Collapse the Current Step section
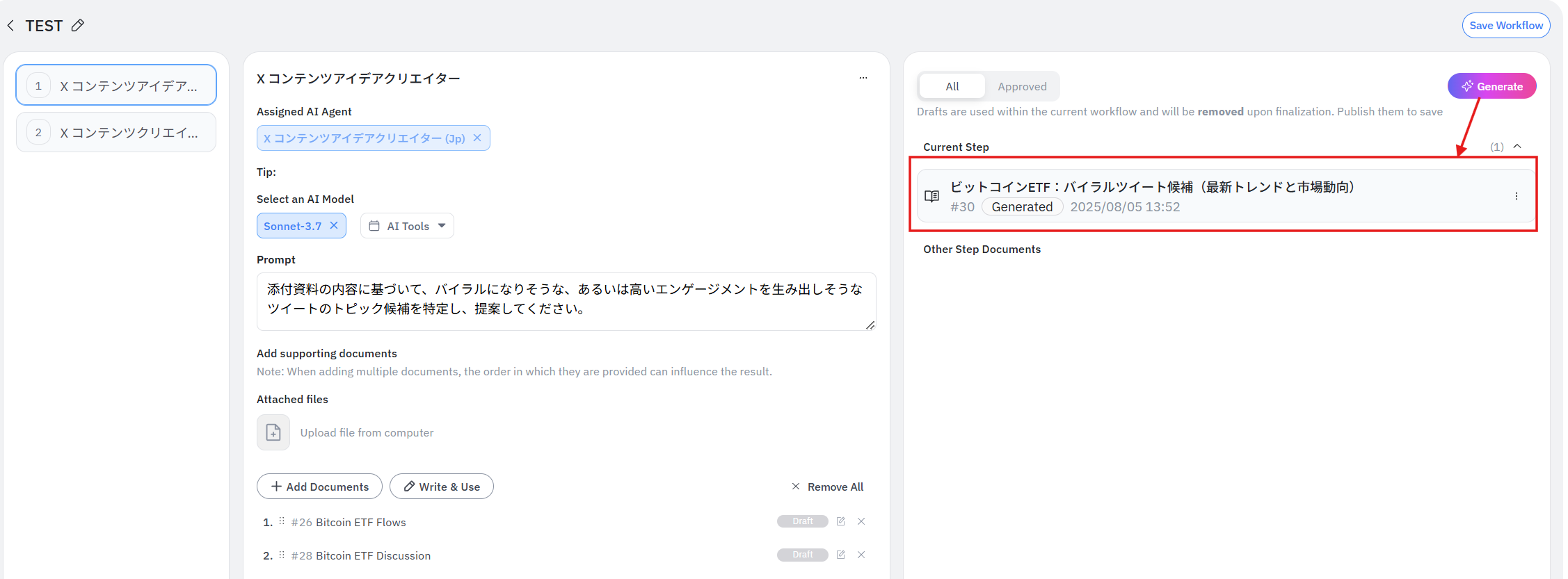 coord(1517,147)
